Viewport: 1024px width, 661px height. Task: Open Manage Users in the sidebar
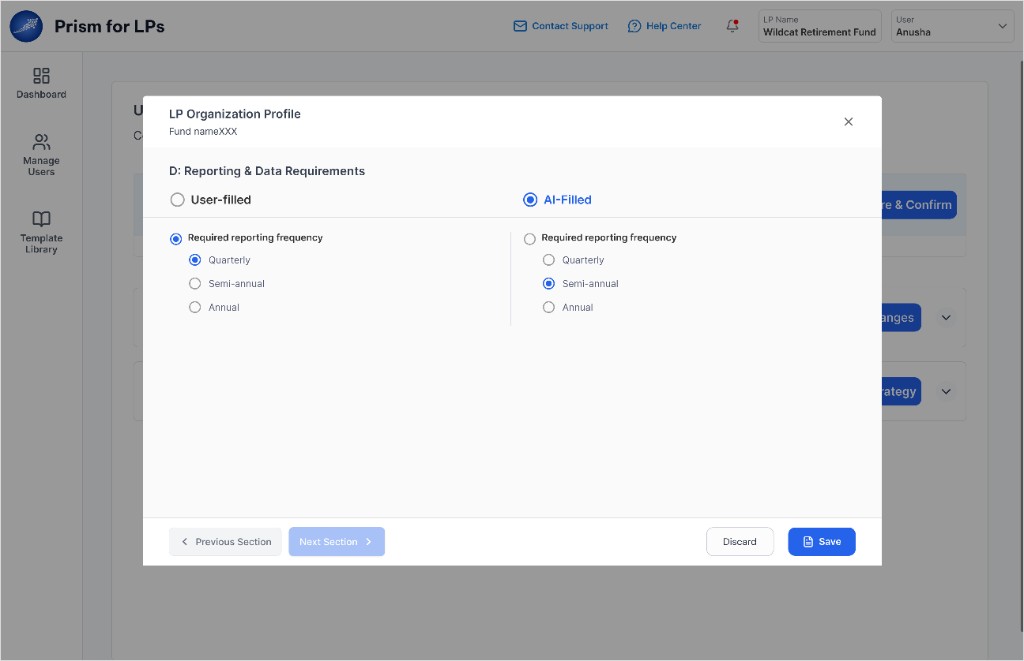click(x=41, y=155)
